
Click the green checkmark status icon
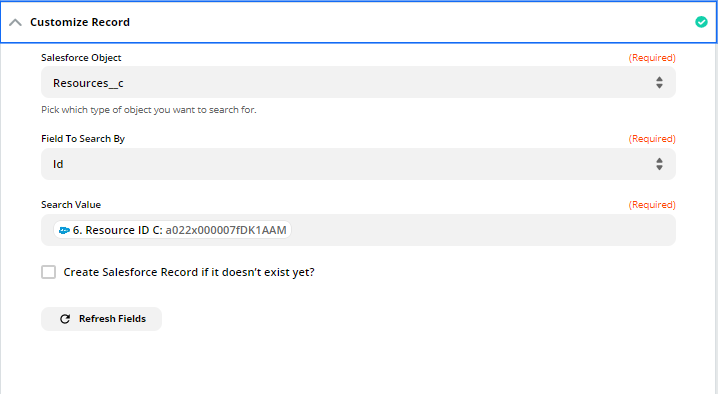tap(701, 22)
